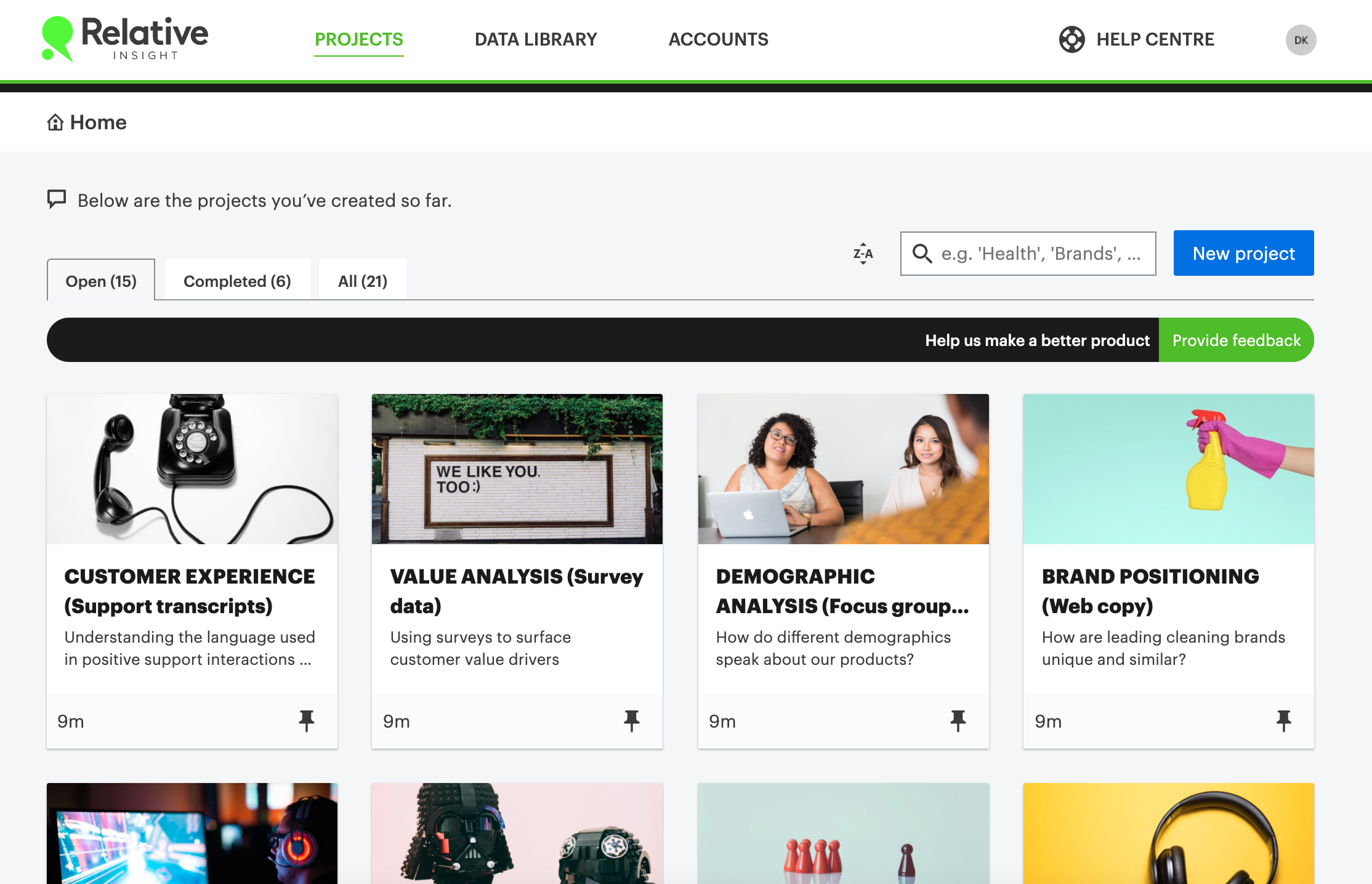The image size is (1372, 884).
Task: Pin the Value Analysis project
Action: pyautogui.click(x=632, y=720)
